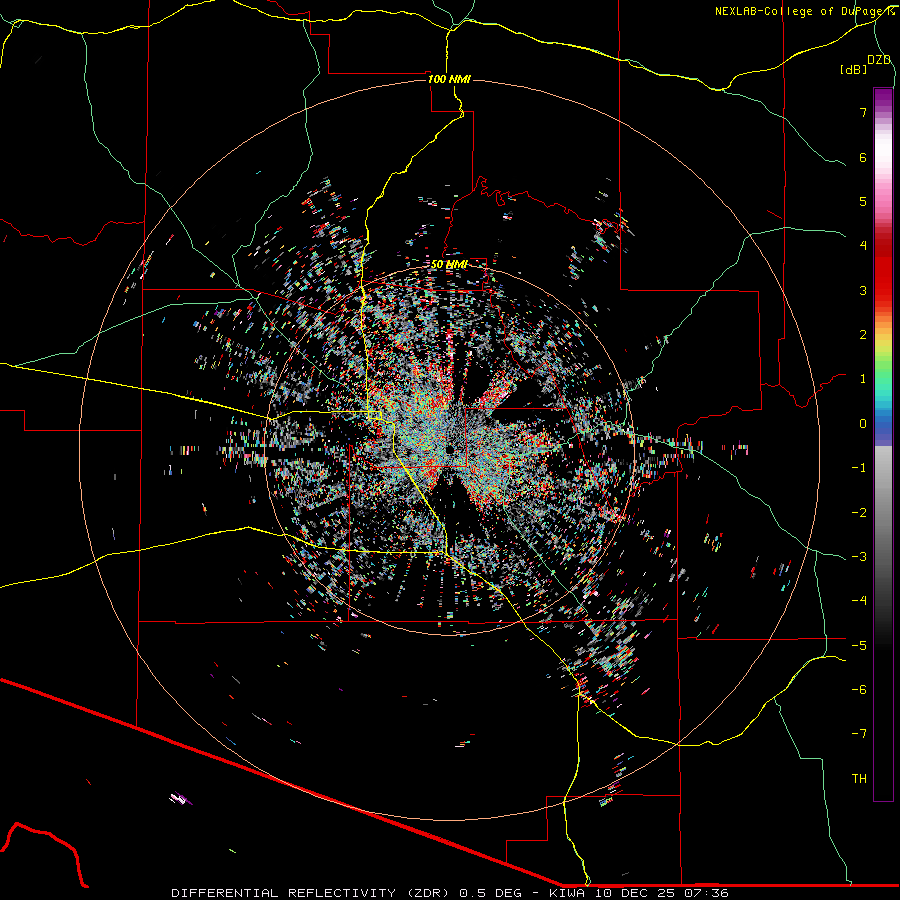This screenshot has width=900, height=900.
Task: Click the 4 dB value on color scale
Action: (863, 246)
